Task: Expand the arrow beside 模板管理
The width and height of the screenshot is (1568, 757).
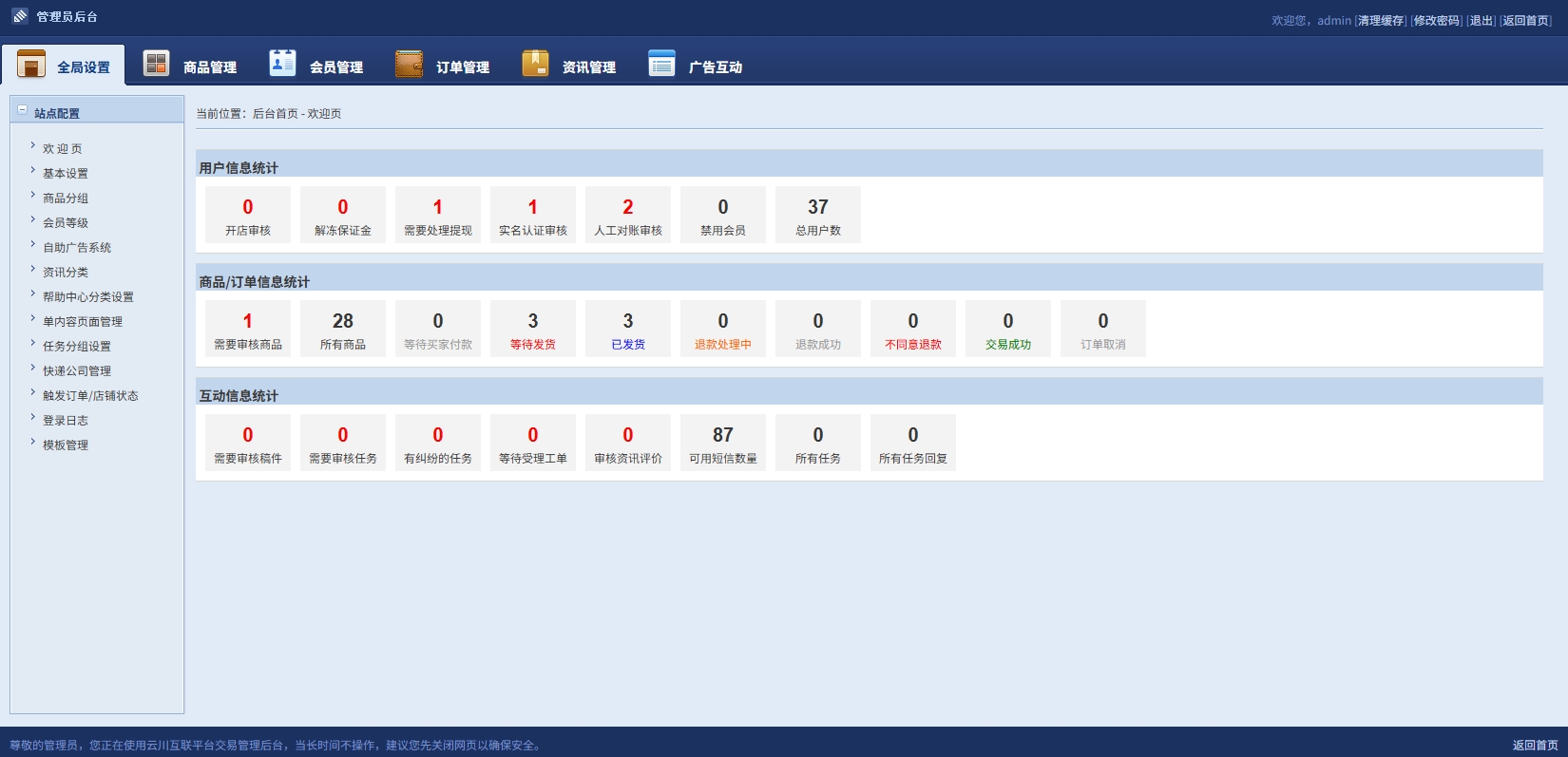Action: 32,443
